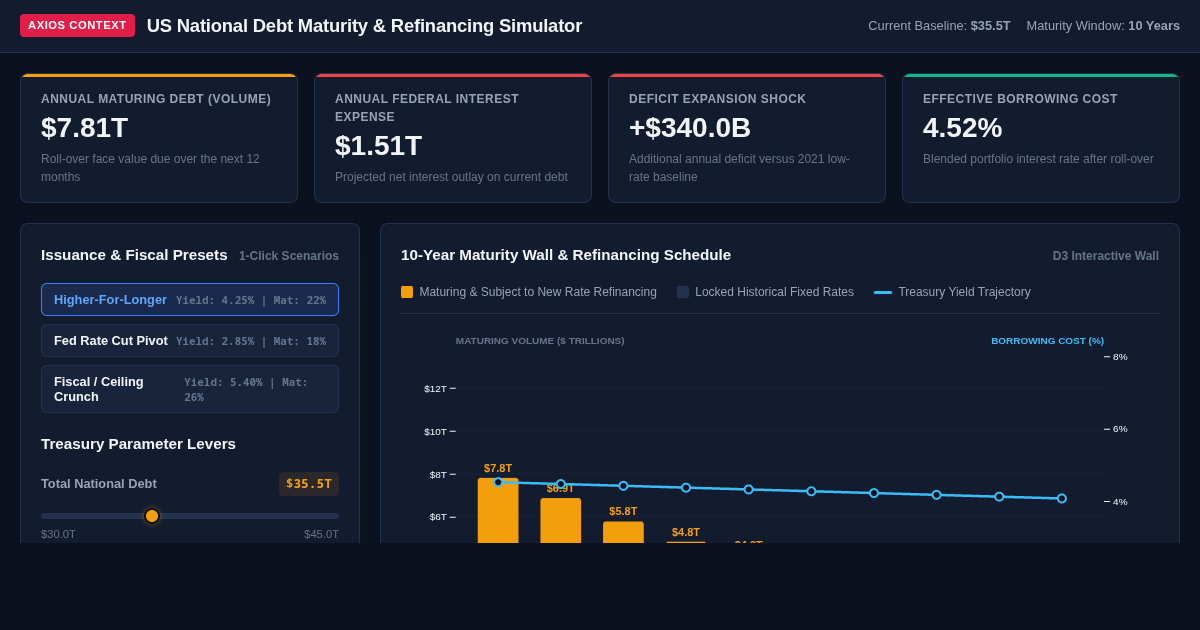The image size is (1200, 630).
Task: Open the Annual Federal Interest Expense card
Action: tap(453, 138)
